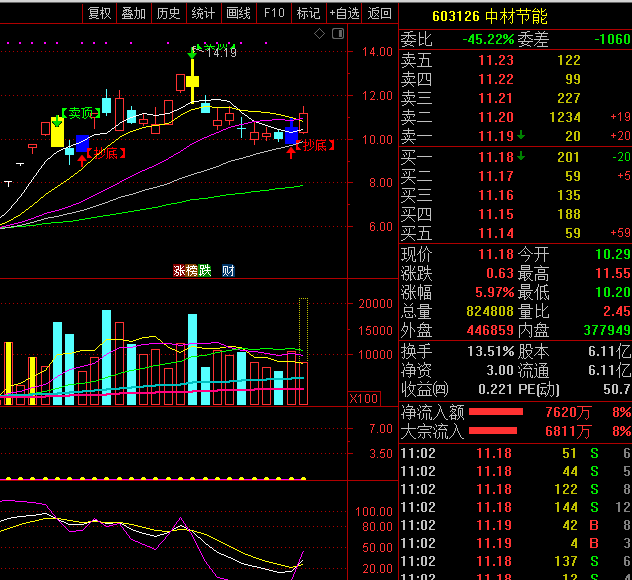The width and height of the screenshot is (632, 580).
Task: Click the 内盘 377949 value
Action: pyautogui.click(x=607, y=331)
